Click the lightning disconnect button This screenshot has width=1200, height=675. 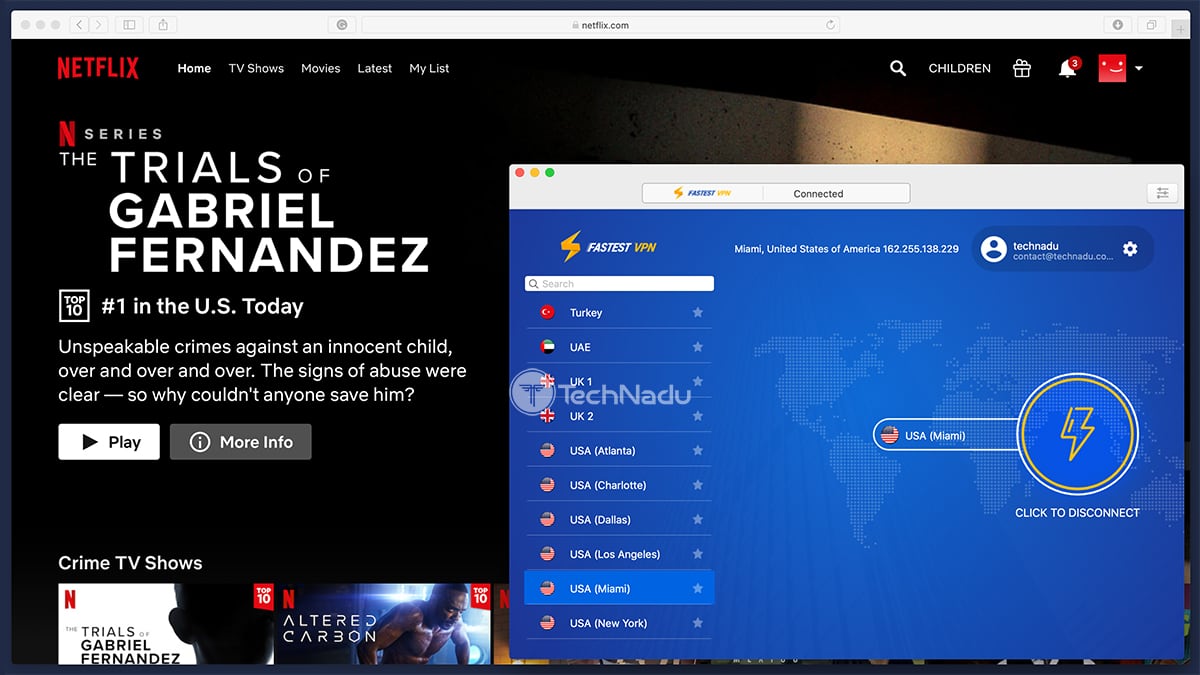click(x=1078, y=434)
